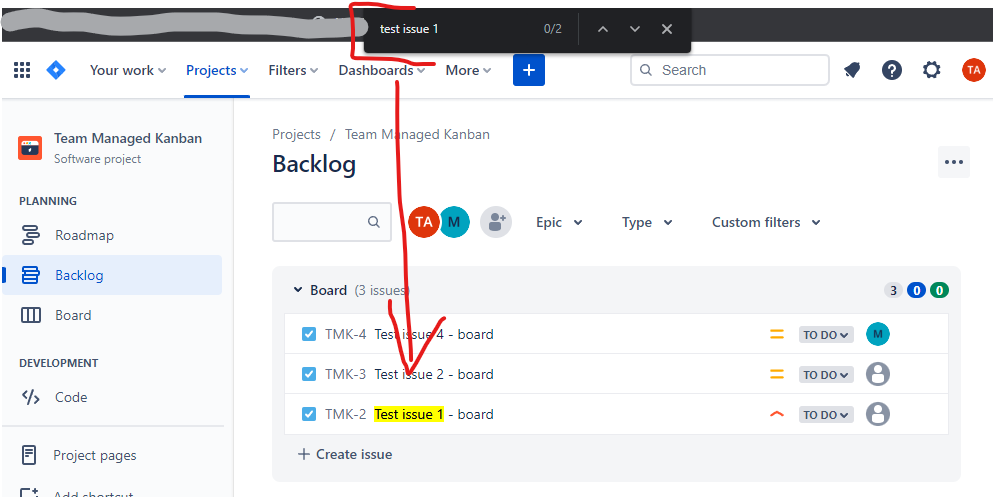Filter by M assignee avatar
Screen dimensions: 993x497
pyautogui.click(x=454, y=222)
